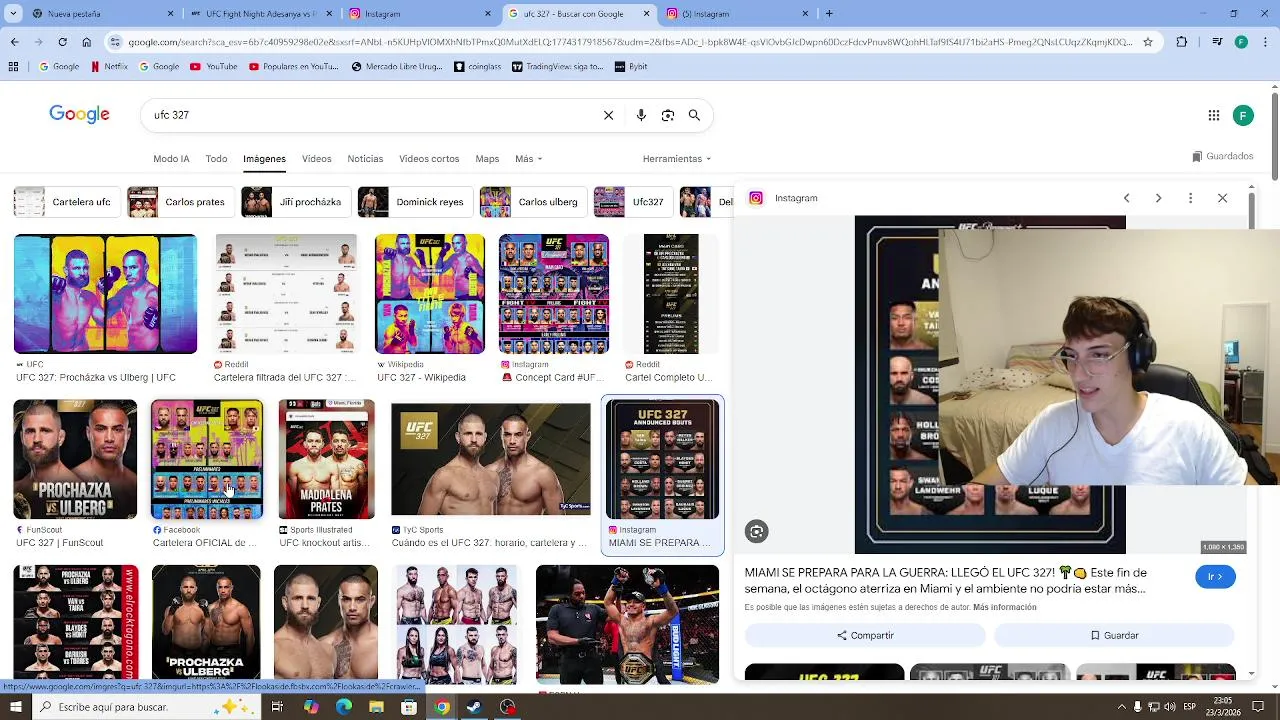Open the Google apps grid
This screenshot has height=720, width=1280.
tap(1214, 115)
